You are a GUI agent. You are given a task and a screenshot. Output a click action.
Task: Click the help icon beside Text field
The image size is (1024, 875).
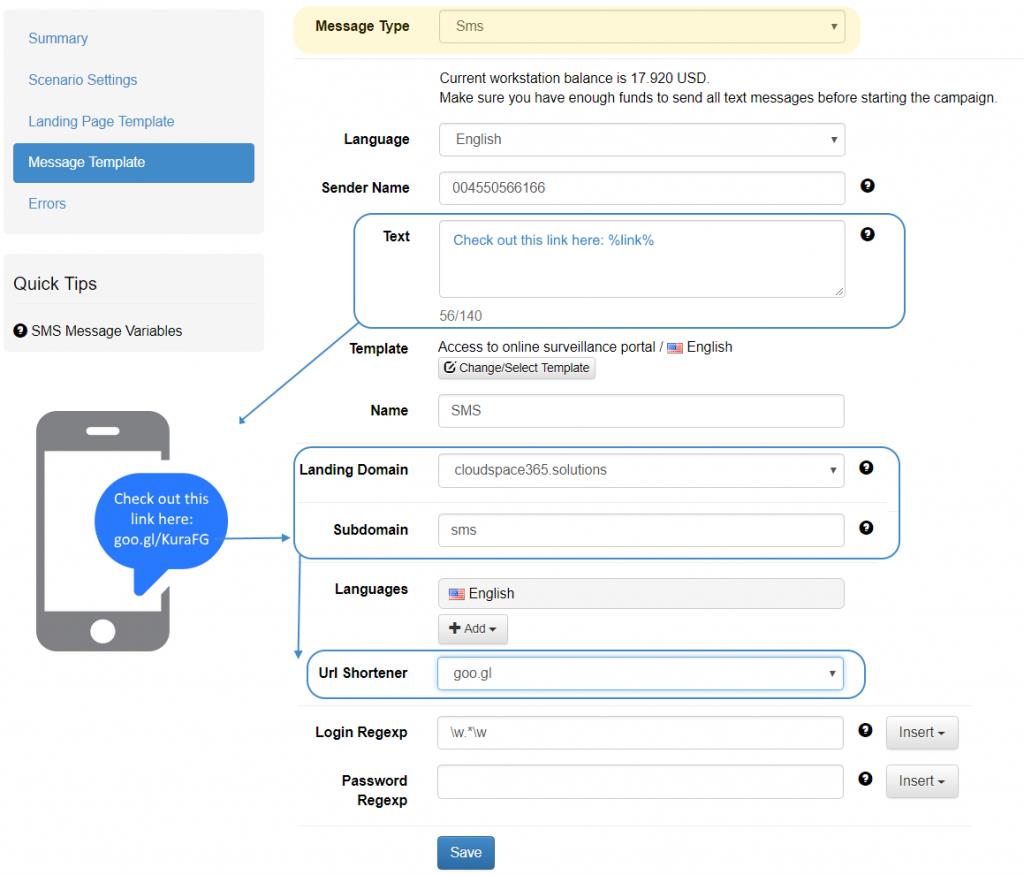click(867, 234)
